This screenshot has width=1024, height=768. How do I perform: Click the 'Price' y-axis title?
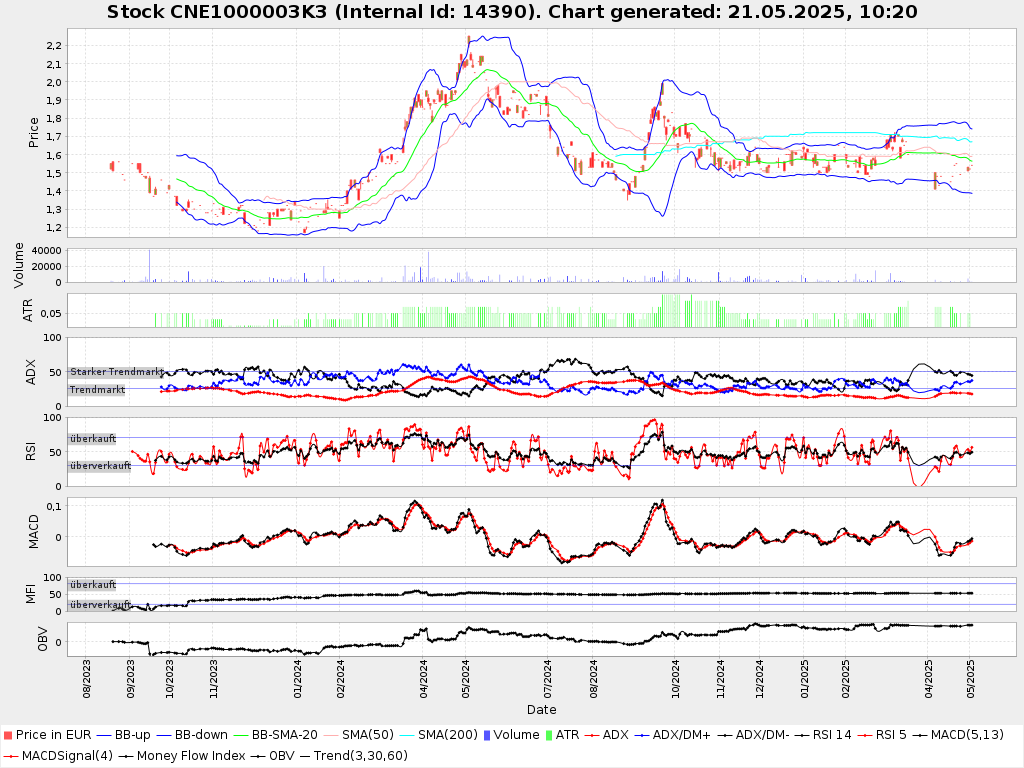click(34, 133)
